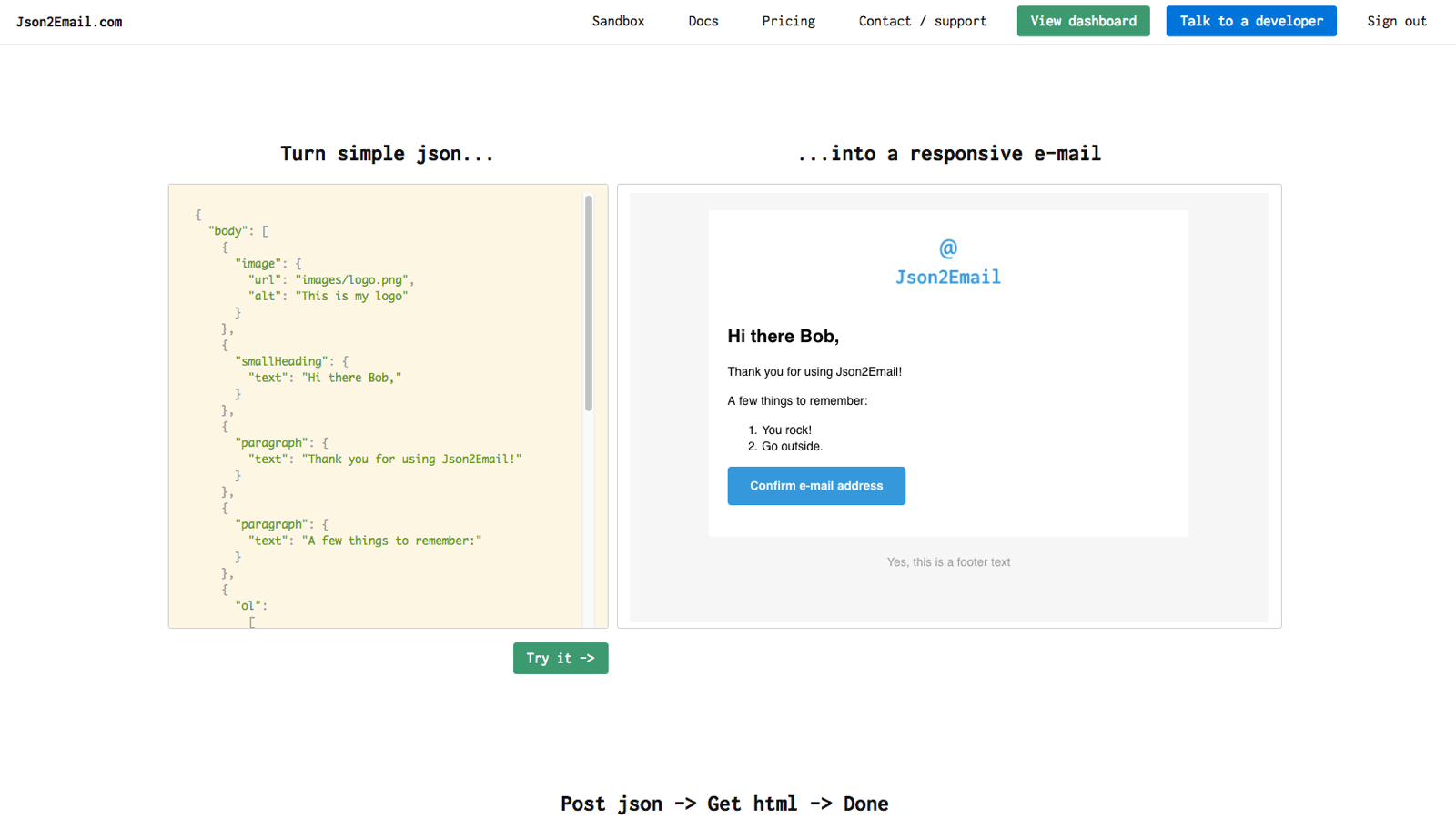Open the Docs page
This screenshot has height=819, width=1456.
703,21
